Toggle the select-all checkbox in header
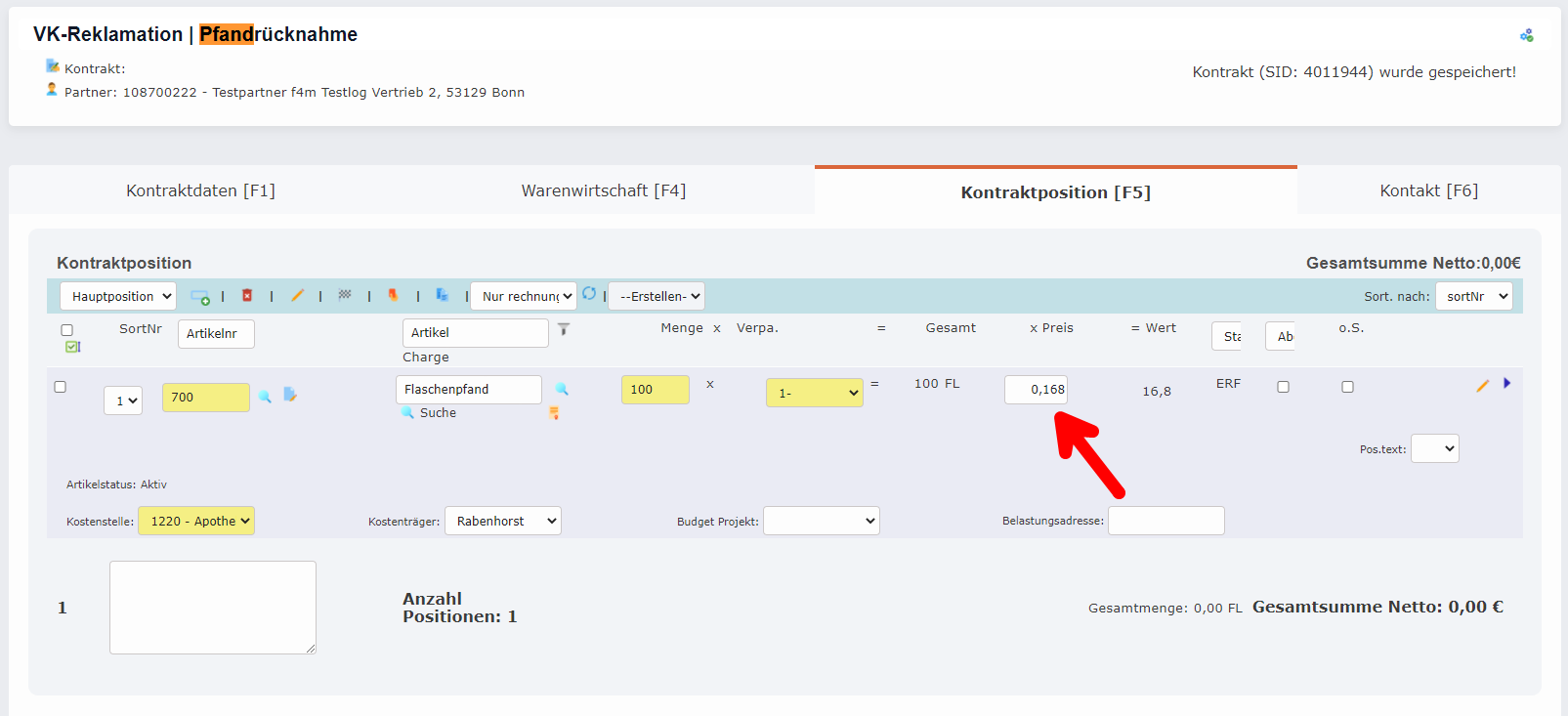Viewport: 1568px width, 716px height. click(67, 330)
